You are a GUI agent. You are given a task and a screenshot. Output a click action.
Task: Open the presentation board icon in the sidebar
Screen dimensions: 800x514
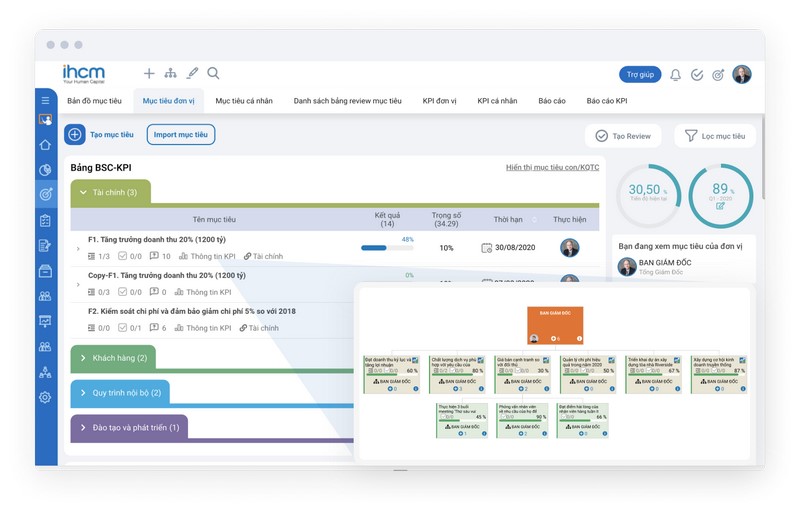point(45,321)
